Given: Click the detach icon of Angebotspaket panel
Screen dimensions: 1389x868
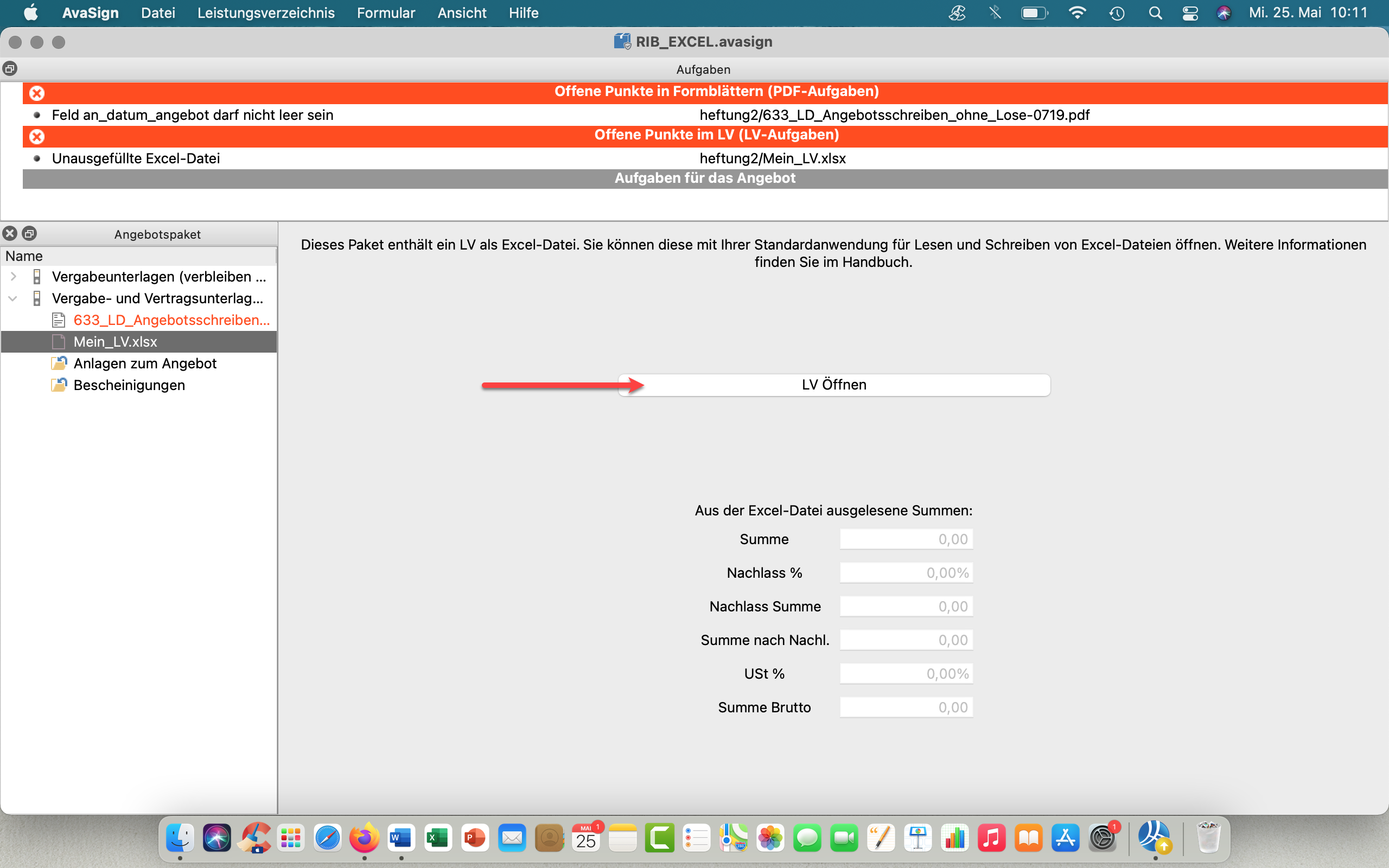Looking at the screenshot, I should pos(29,233).
